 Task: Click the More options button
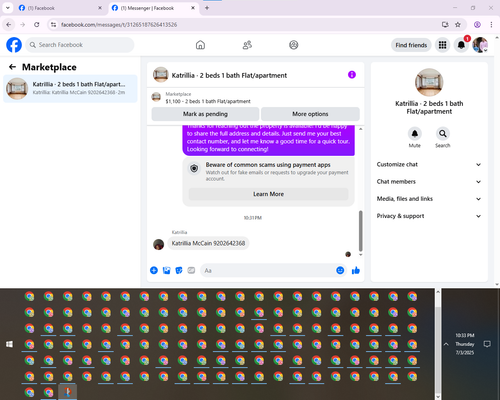point(310,114)
